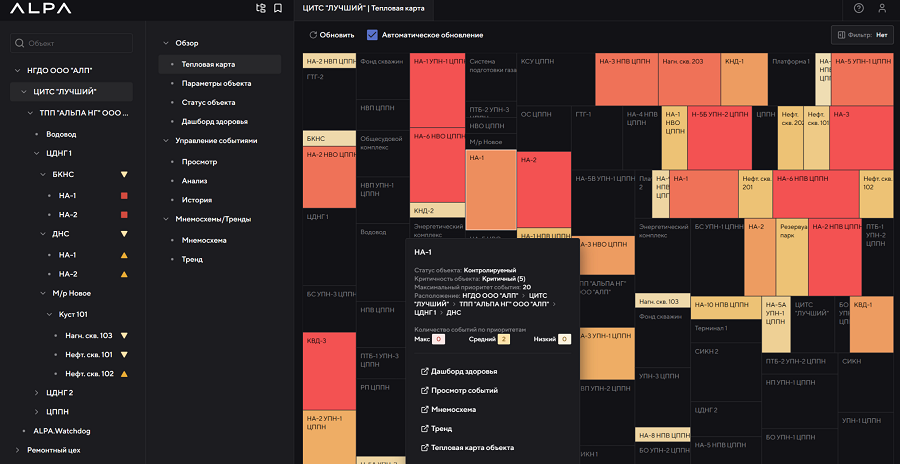The image size is (900, 464).
Task: Open help via the question mark icon
Action: (859, 8)
